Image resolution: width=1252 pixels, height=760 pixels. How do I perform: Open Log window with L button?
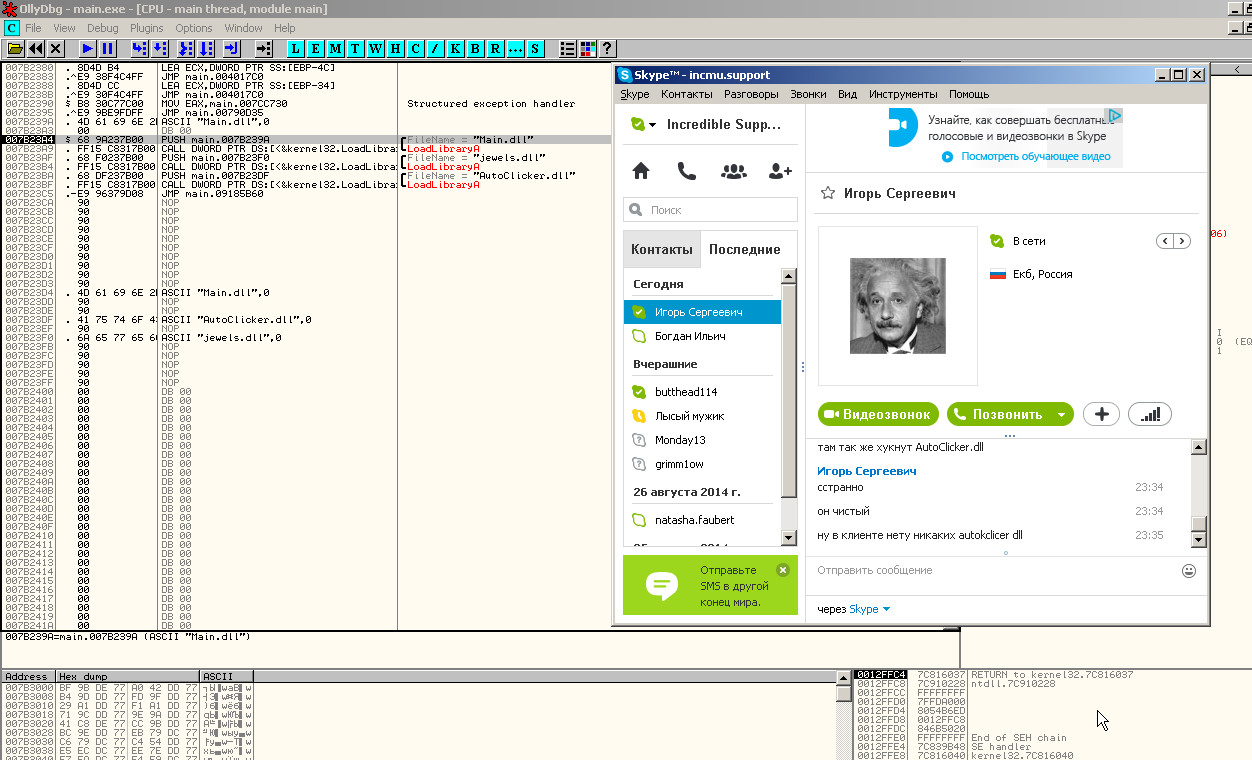(296, 48)
